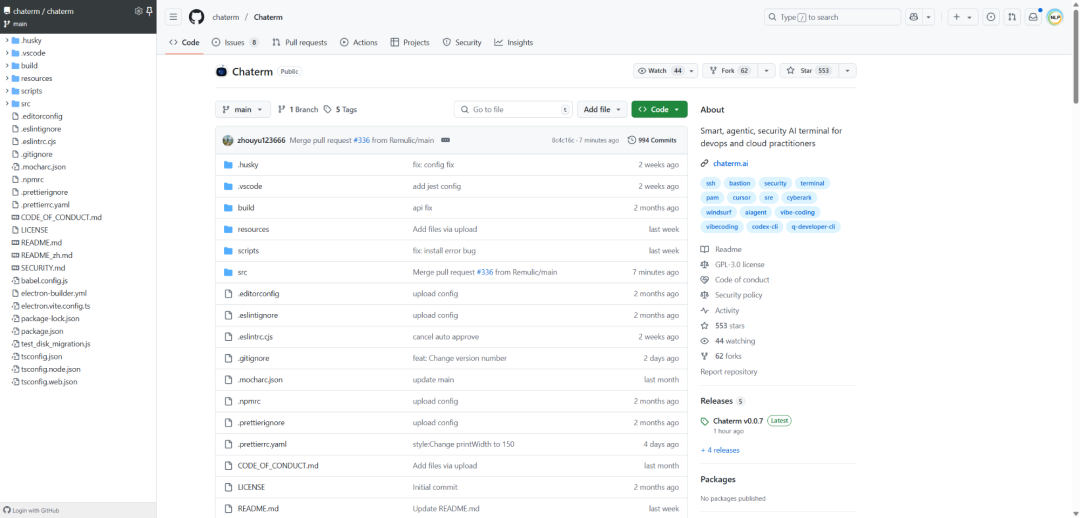View 994 Commits history
This screenshot has height=518, width=1080.
tap(652, 140)
